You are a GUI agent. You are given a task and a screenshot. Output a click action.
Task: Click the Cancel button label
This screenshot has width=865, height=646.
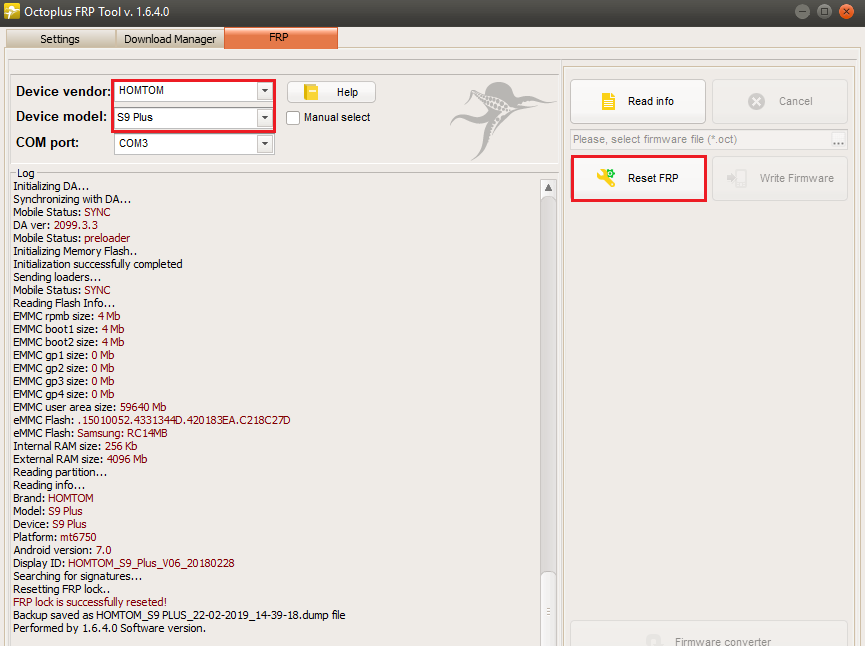pos(795,102)
